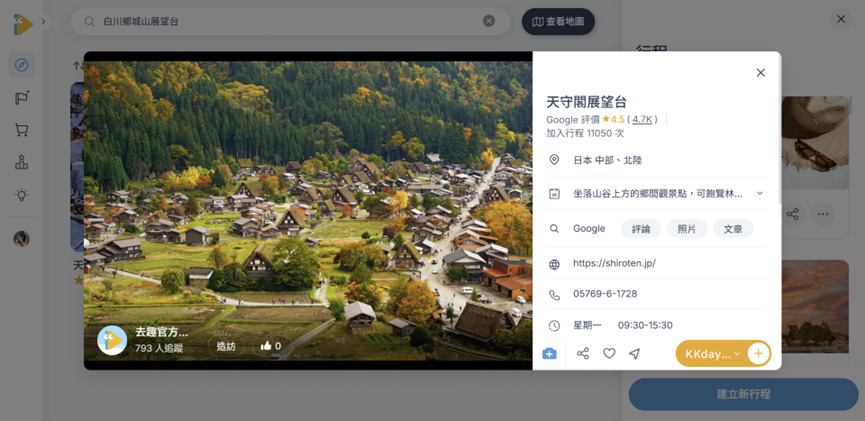
Task: Click the search box containing 白川鄉城山展望台
Action: (291, 22)
